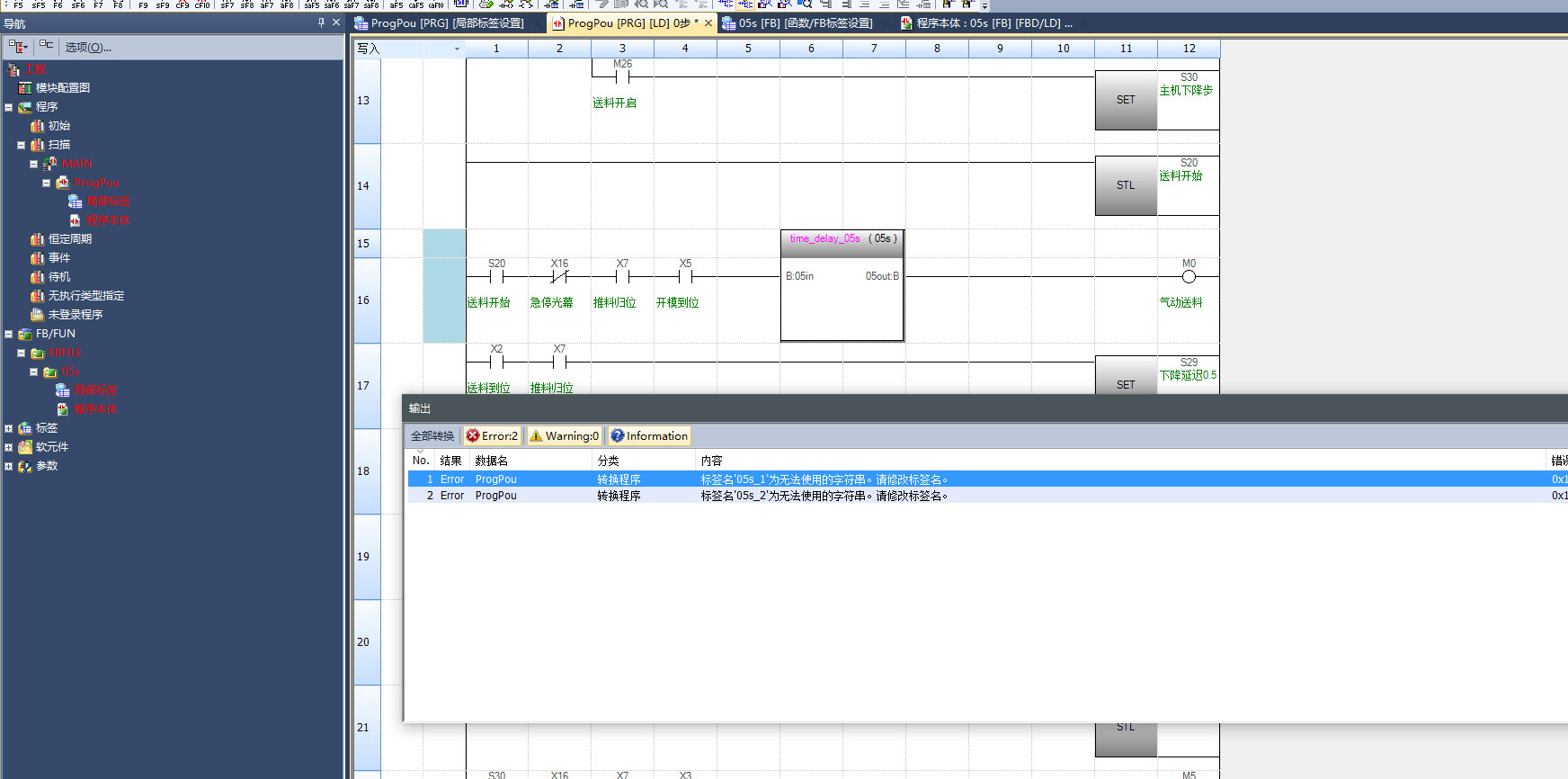Click the SET S30 instruction block
Screen dimensions: 1568x779
(x=1126, y=101)
